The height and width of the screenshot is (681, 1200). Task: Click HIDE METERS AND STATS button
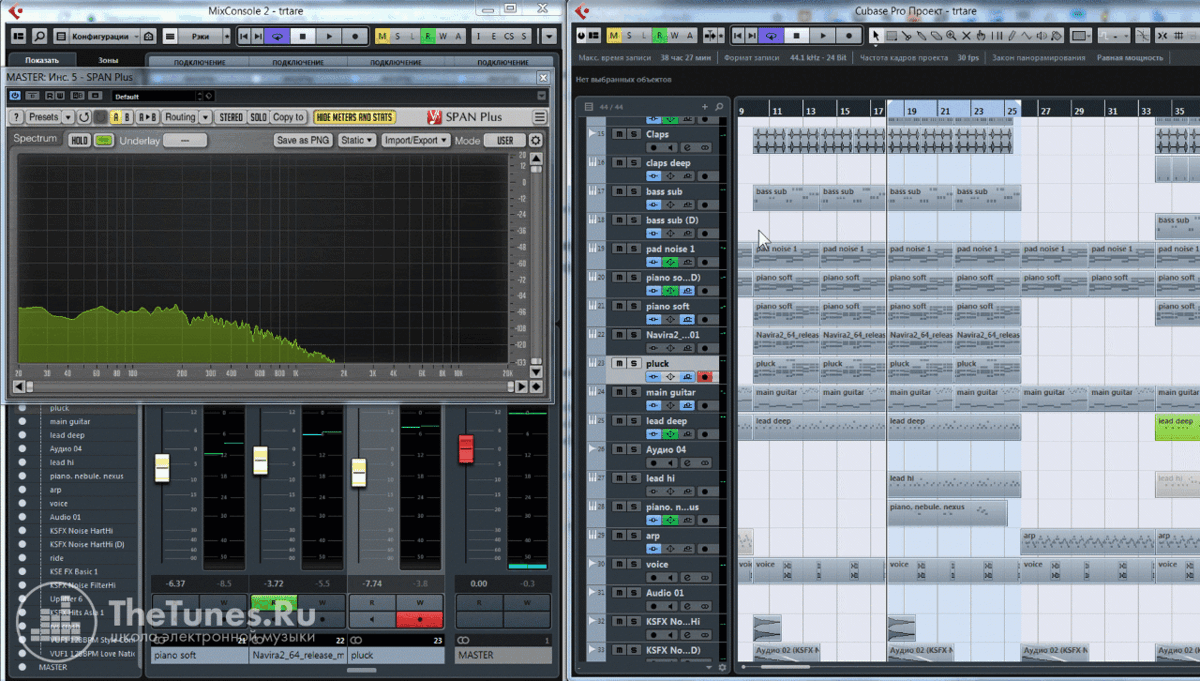(x=355, y=117)
